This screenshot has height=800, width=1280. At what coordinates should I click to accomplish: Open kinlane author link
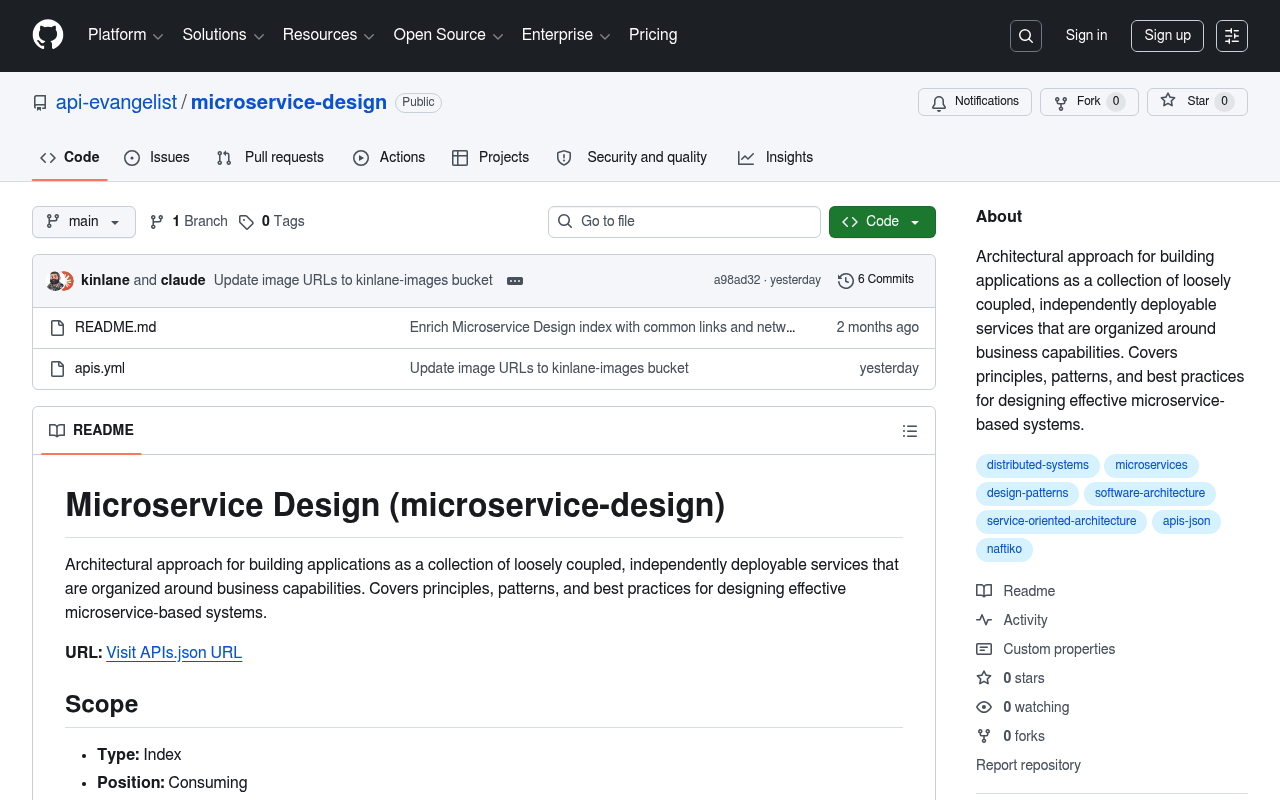click(105, 281)
